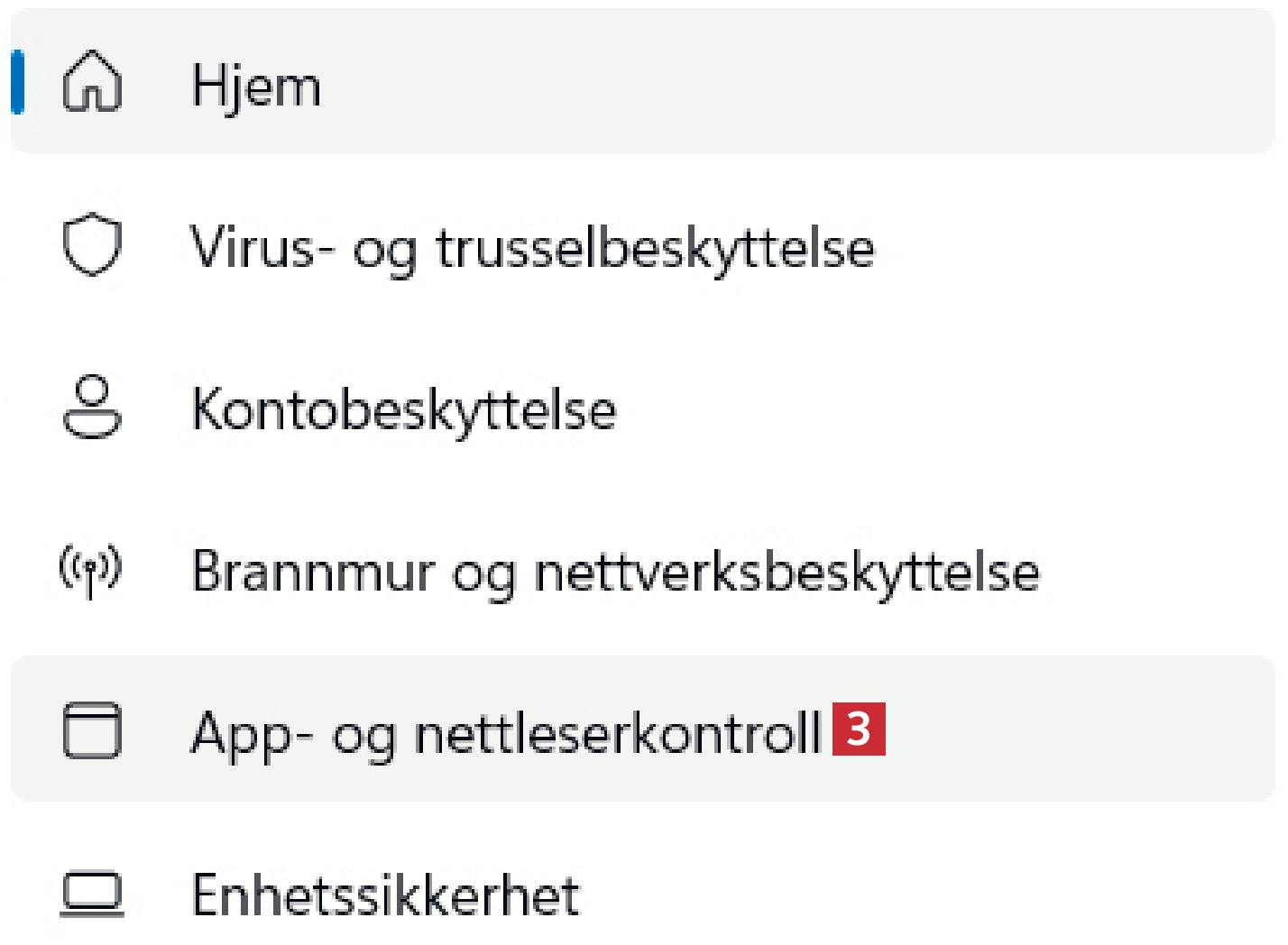Click the browser window icon
Image resolution: width=1288 pixels, height=945 pixels.
[91, 729]
